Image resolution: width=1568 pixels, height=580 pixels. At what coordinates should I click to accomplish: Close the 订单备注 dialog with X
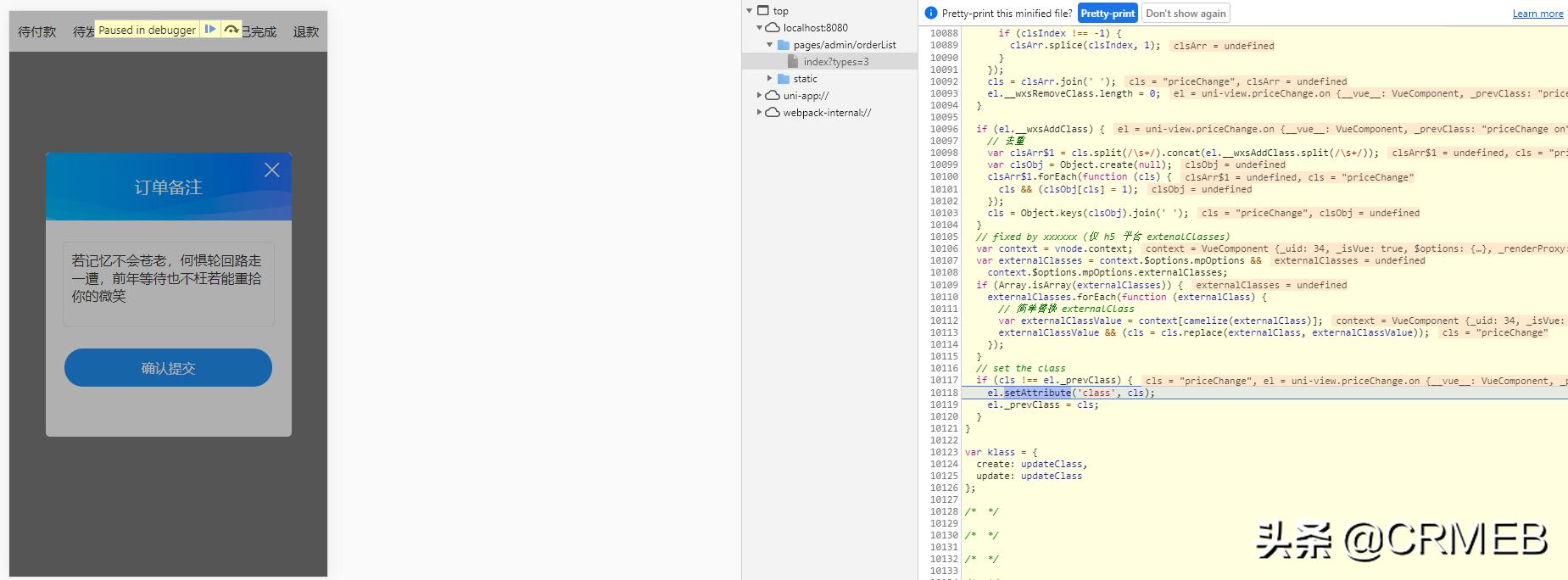point(271,170)
